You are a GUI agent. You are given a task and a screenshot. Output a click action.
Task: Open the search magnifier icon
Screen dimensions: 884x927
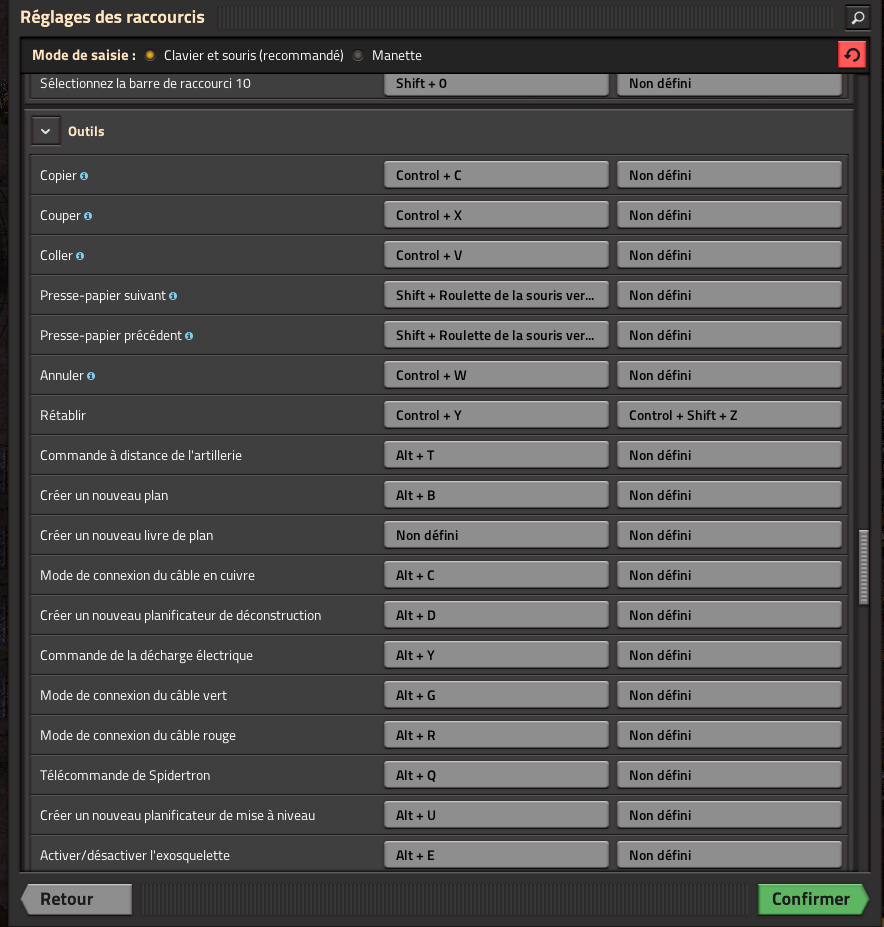(857, 17)
